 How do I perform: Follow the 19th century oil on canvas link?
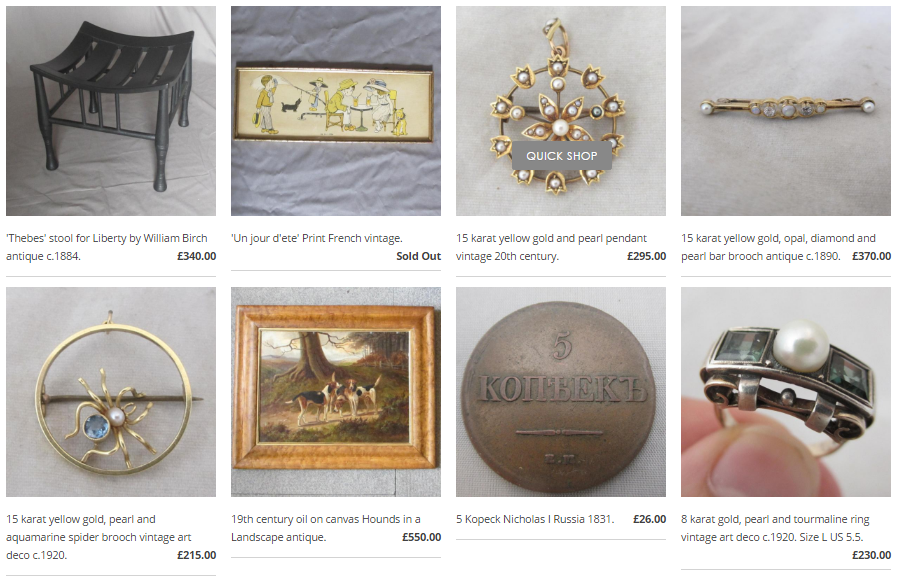click(325, 528)
